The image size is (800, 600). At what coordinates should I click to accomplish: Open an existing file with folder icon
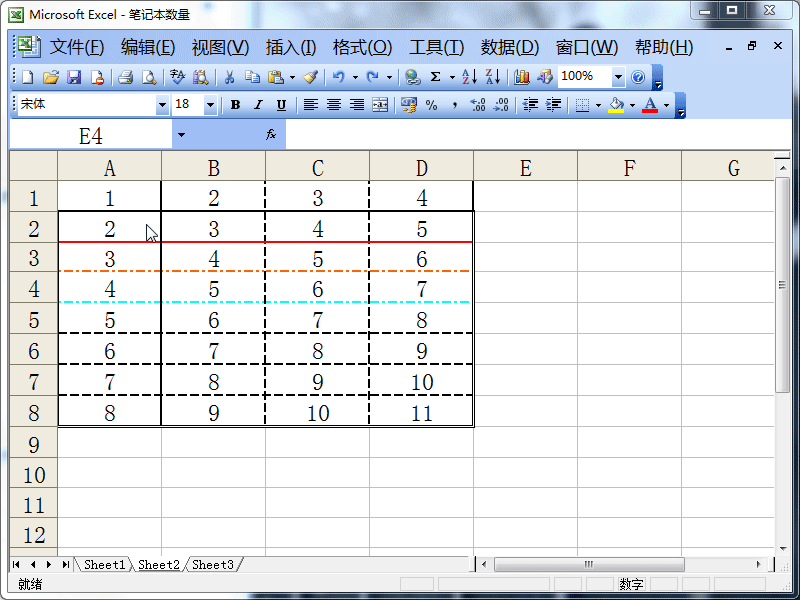[51, 77]
